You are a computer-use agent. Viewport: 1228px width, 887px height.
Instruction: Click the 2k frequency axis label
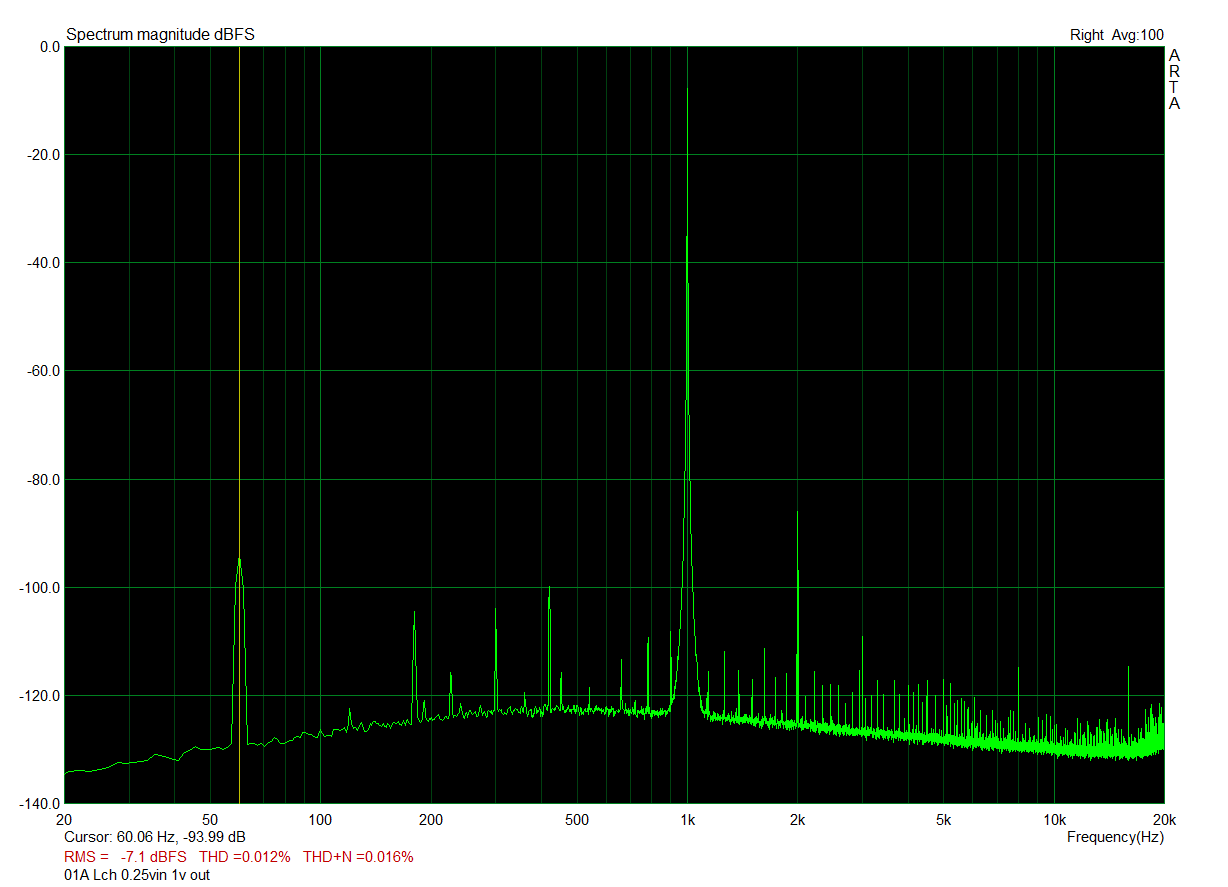(797, 820)
